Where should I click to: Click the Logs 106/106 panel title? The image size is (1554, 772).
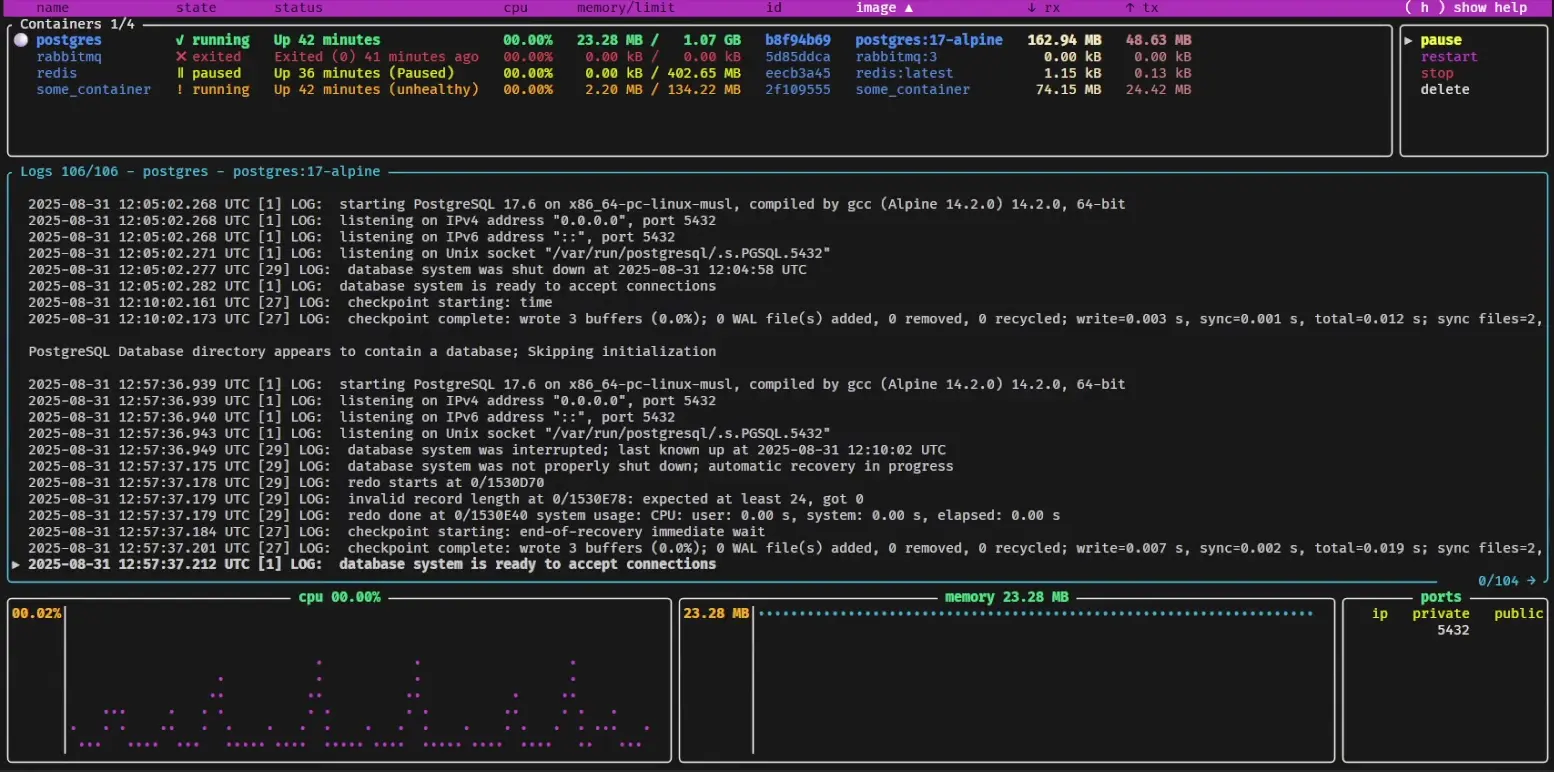point(200,171)
